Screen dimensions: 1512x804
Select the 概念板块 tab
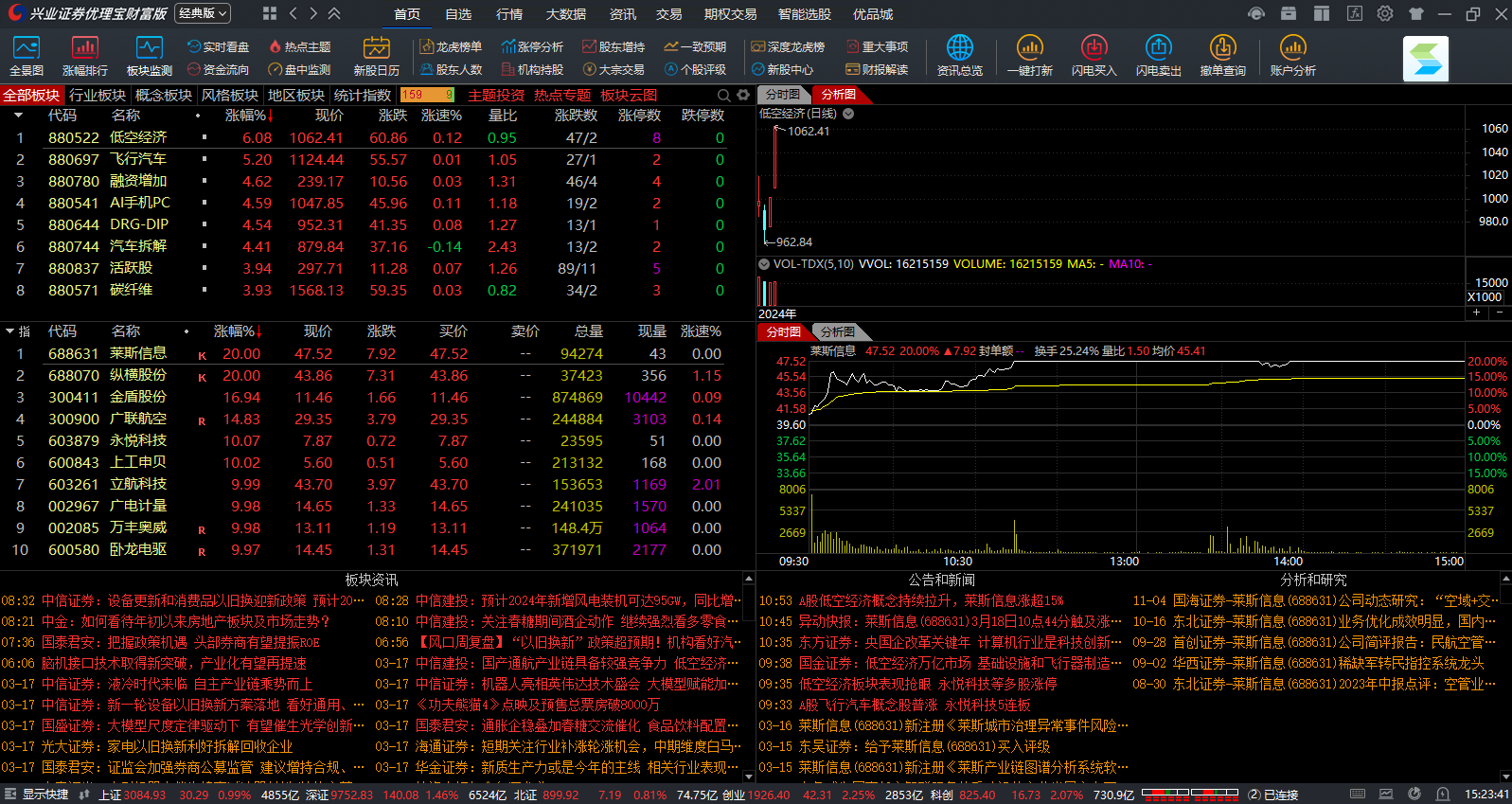point(164,95)
